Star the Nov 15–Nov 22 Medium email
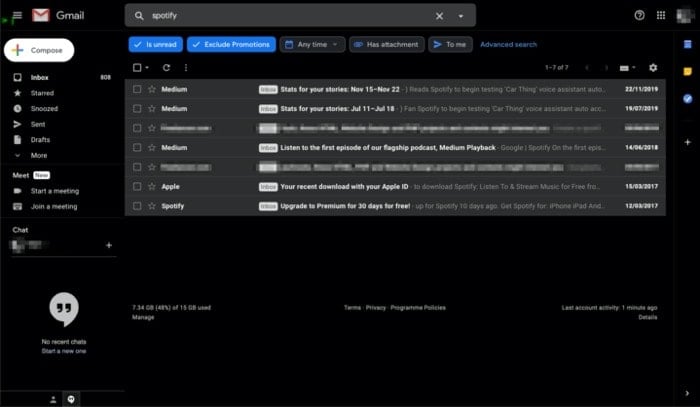The width and height of the screenshot is (700, 407). coord(152,89)
